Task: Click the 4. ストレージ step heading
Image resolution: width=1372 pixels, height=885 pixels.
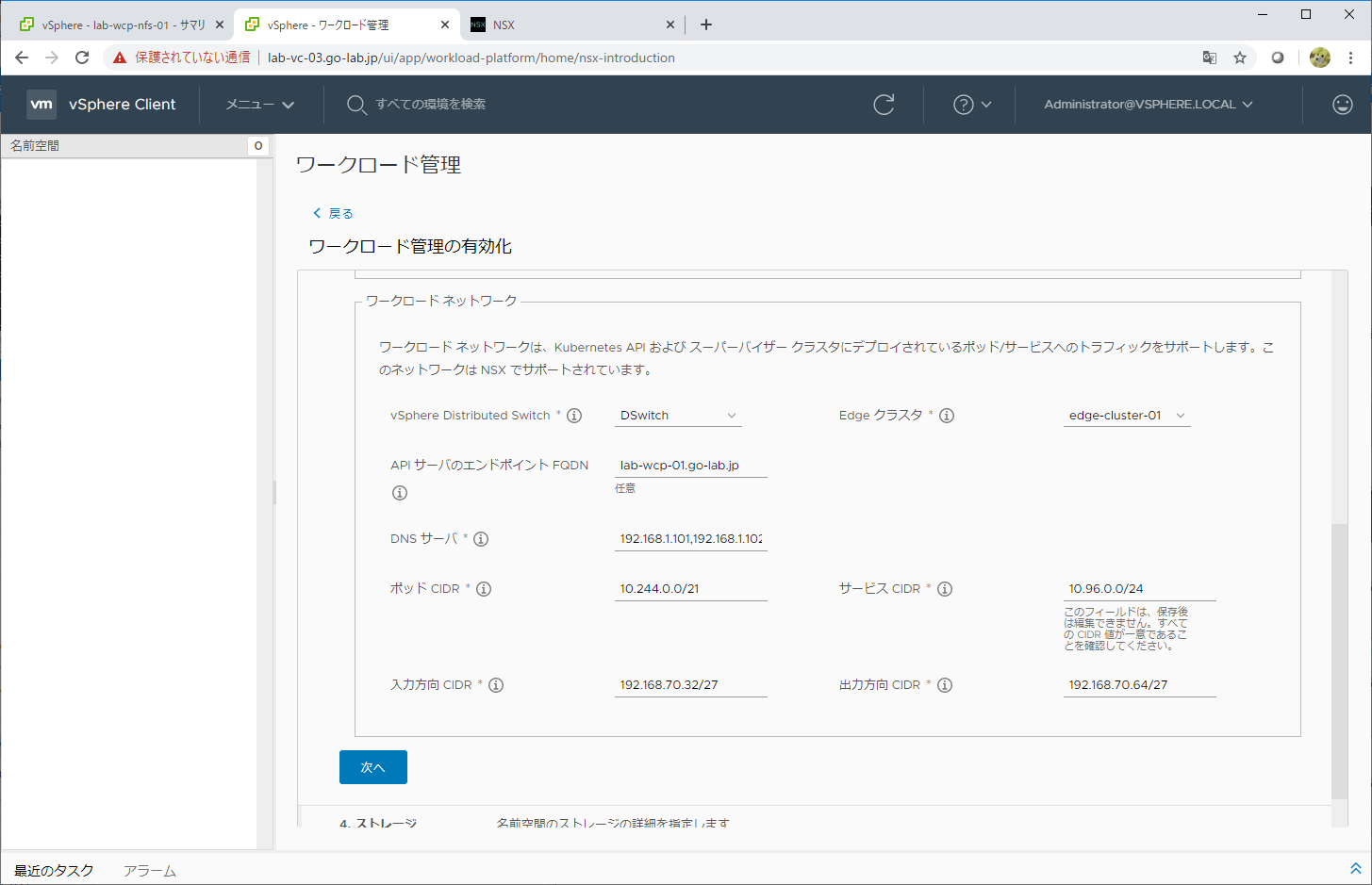Action: (378, 824)
